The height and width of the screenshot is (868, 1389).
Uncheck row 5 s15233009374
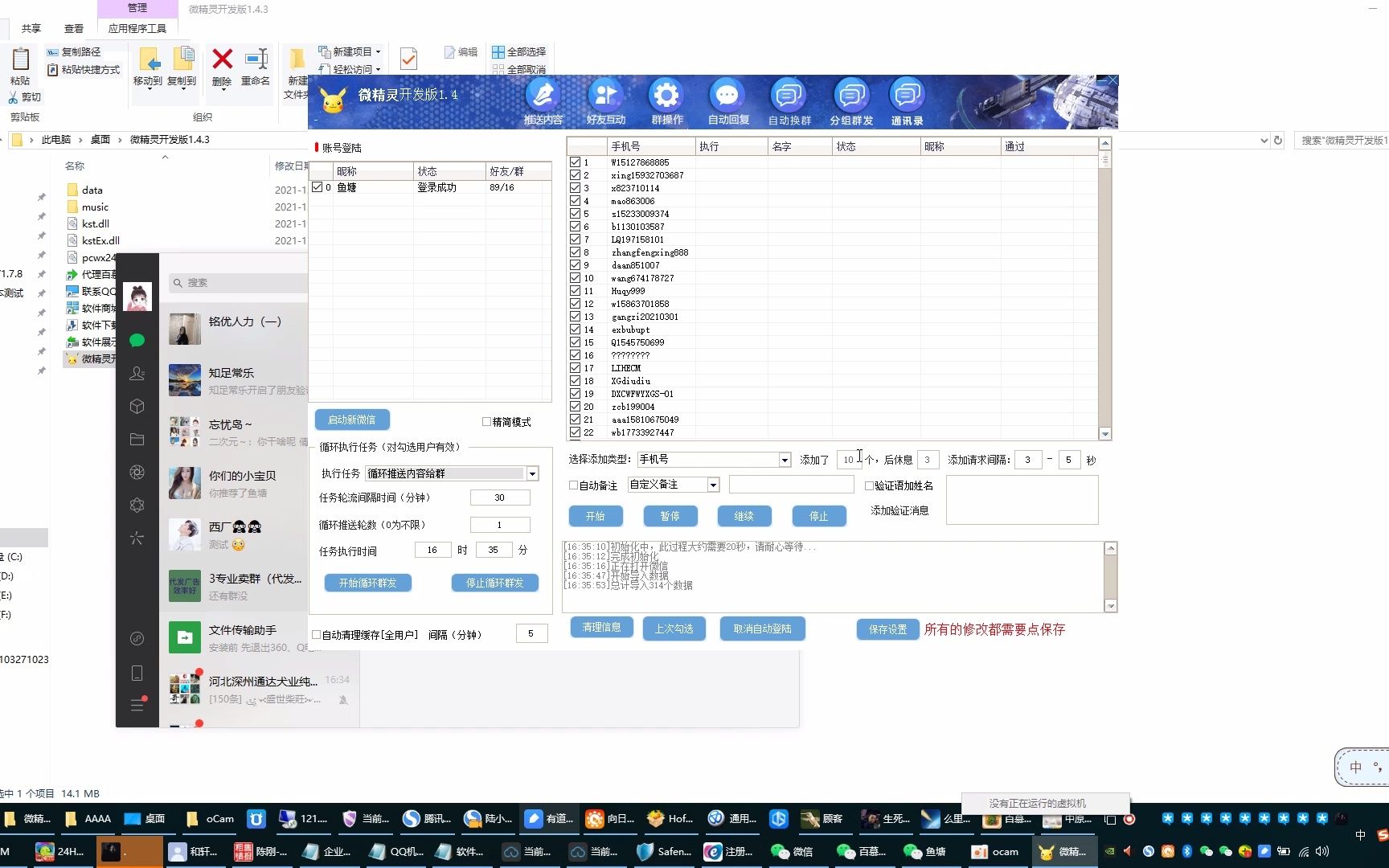point(575,214)
